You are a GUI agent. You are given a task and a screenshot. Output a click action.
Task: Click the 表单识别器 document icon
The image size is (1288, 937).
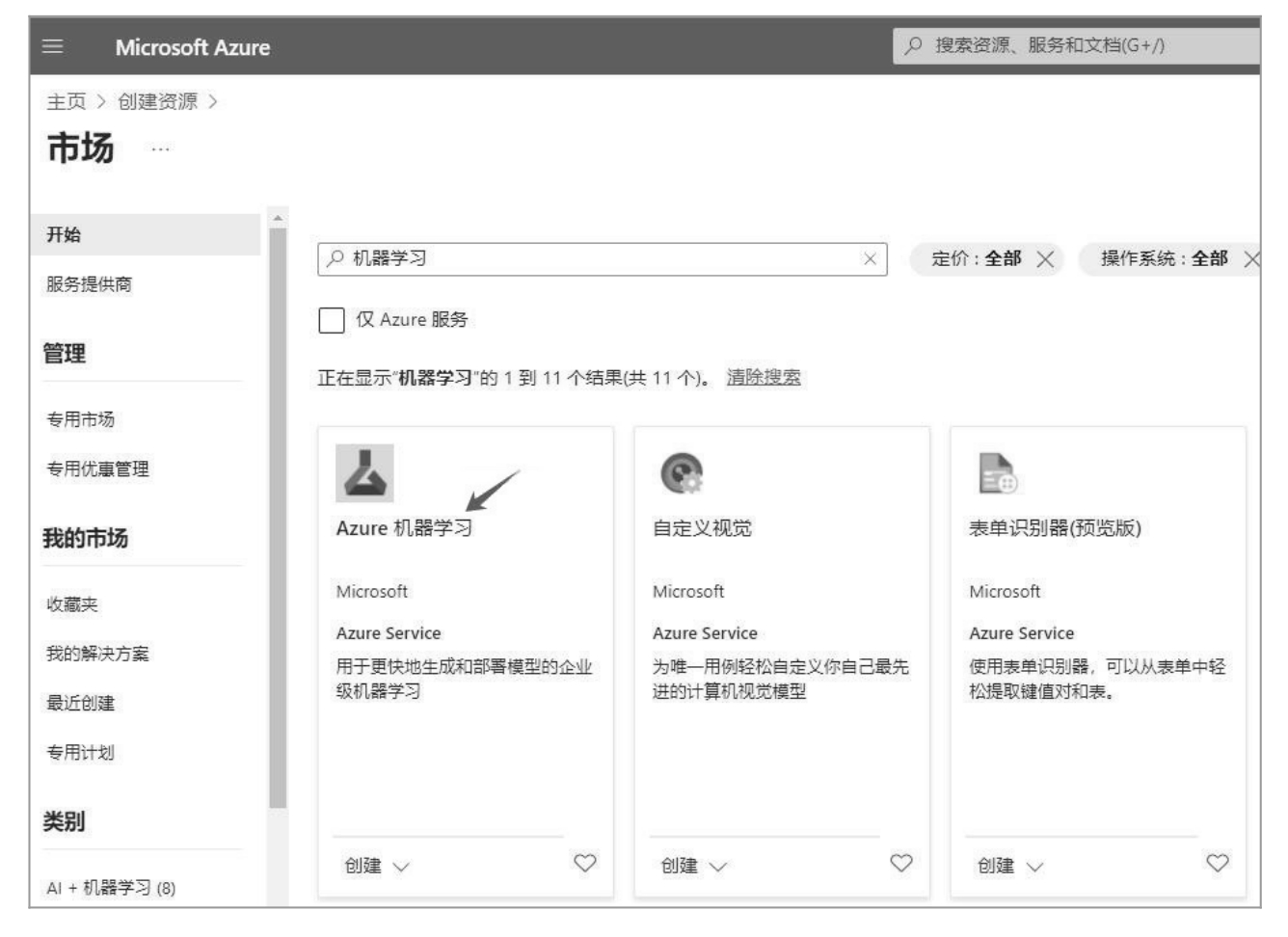coord(997,473)
